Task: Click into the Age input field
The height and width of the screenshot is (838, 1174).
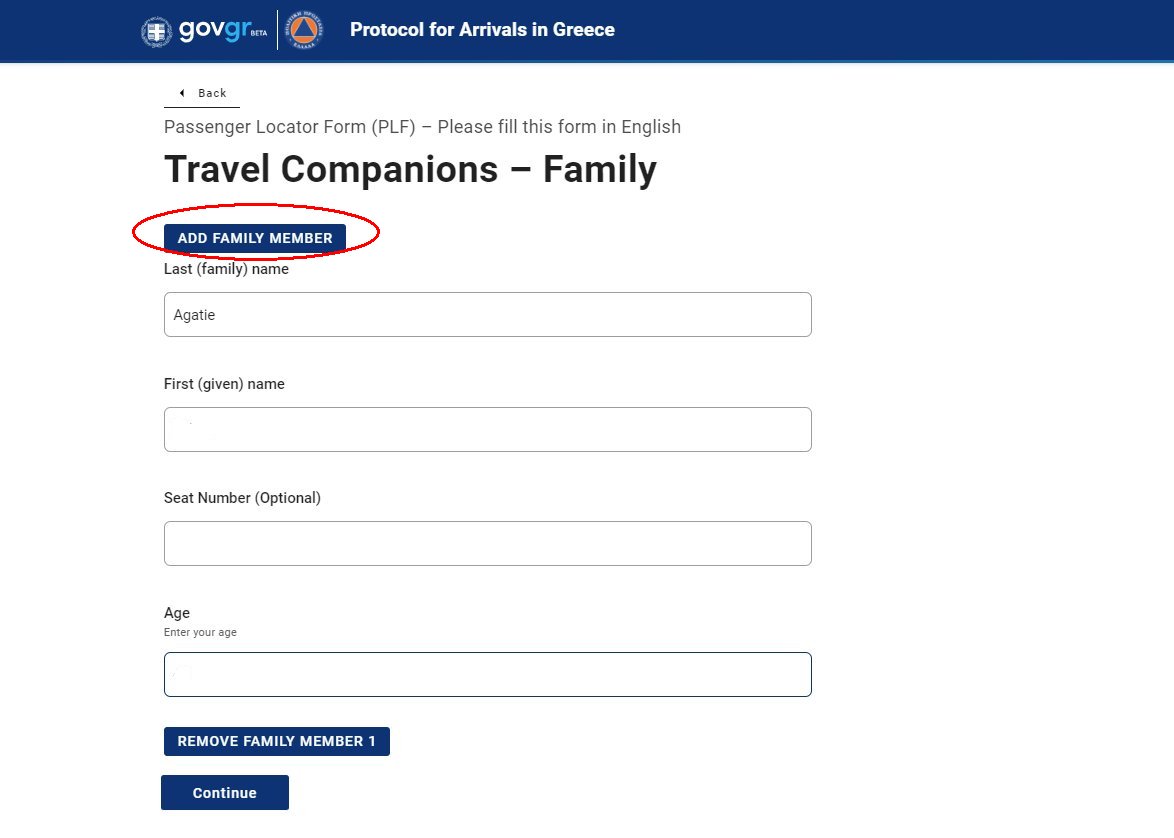Action: point(487,674)
